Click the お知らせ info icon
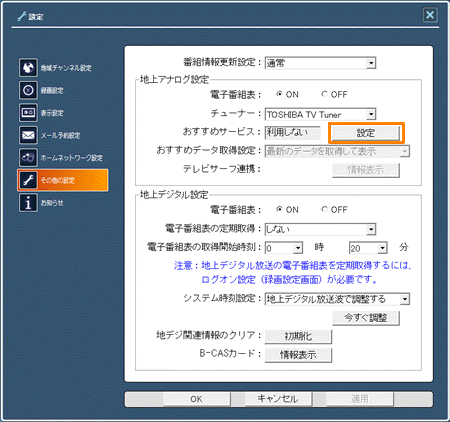Viewport: 450px width, 422px height. (28, 202)
